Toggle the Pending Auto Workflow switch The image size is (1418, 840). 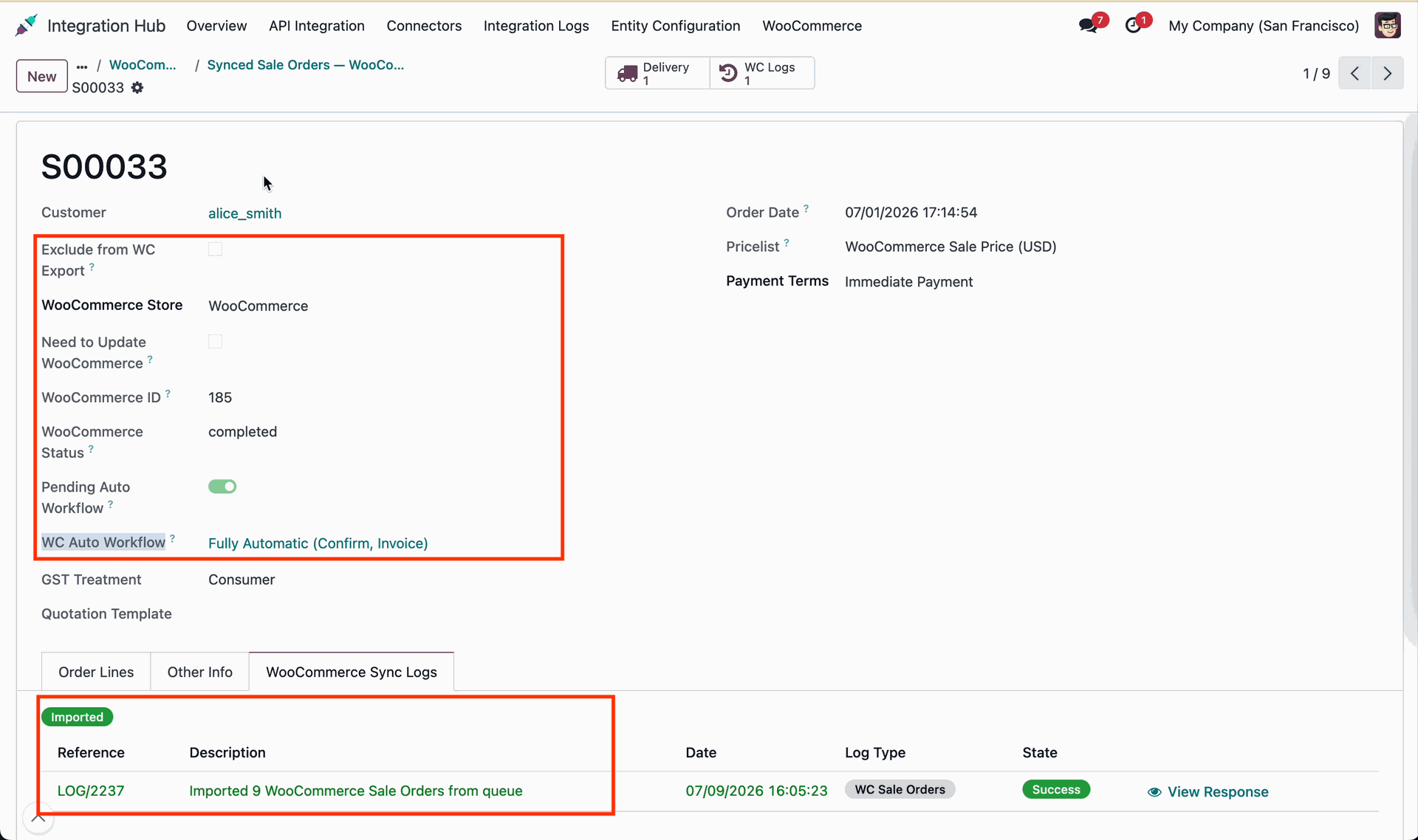pyautogui.click(x=222, y=486)
